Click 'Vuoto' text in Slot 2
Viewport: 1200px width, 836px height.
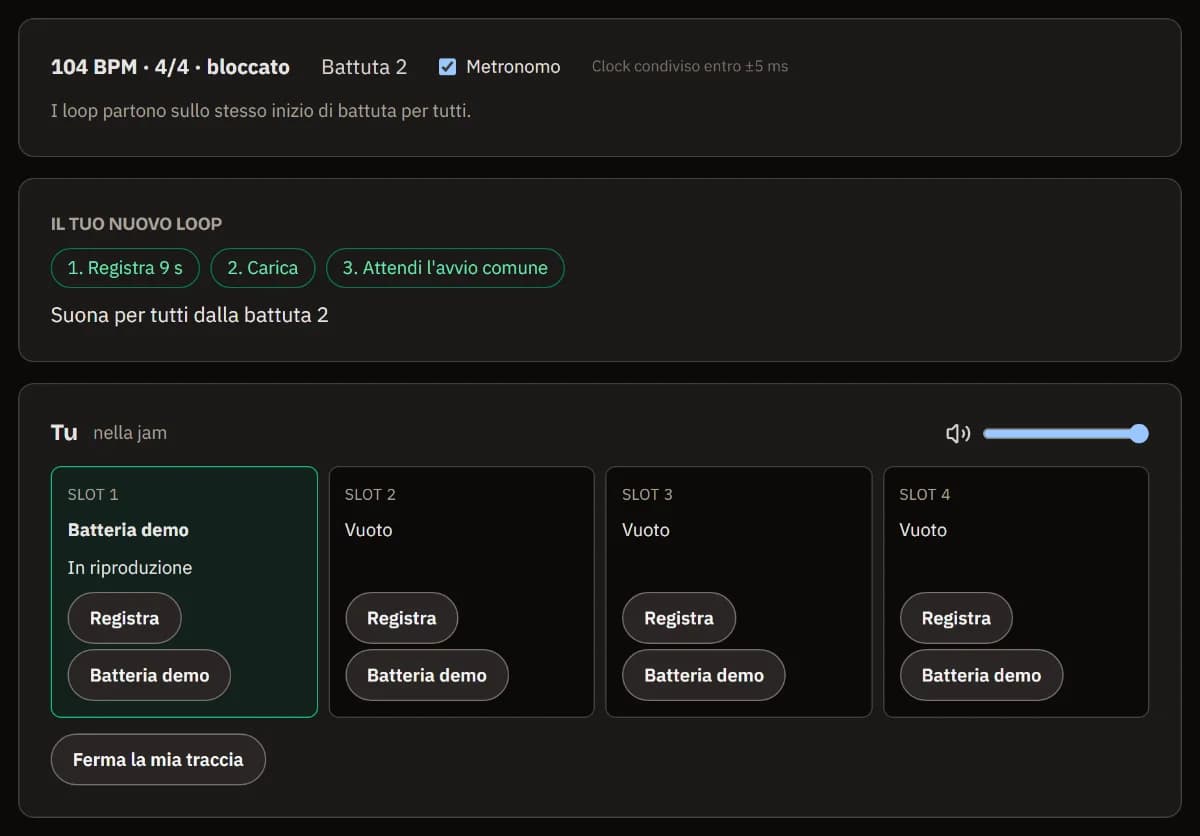coord(369,530)
